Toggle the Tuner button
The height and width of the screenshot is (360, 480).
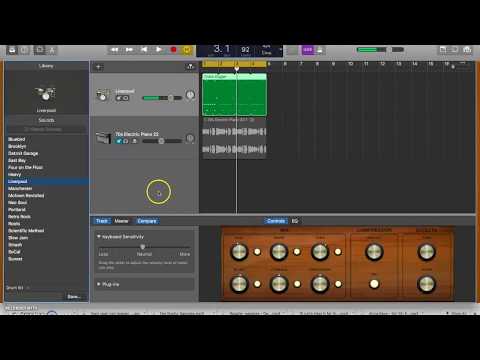293,50
